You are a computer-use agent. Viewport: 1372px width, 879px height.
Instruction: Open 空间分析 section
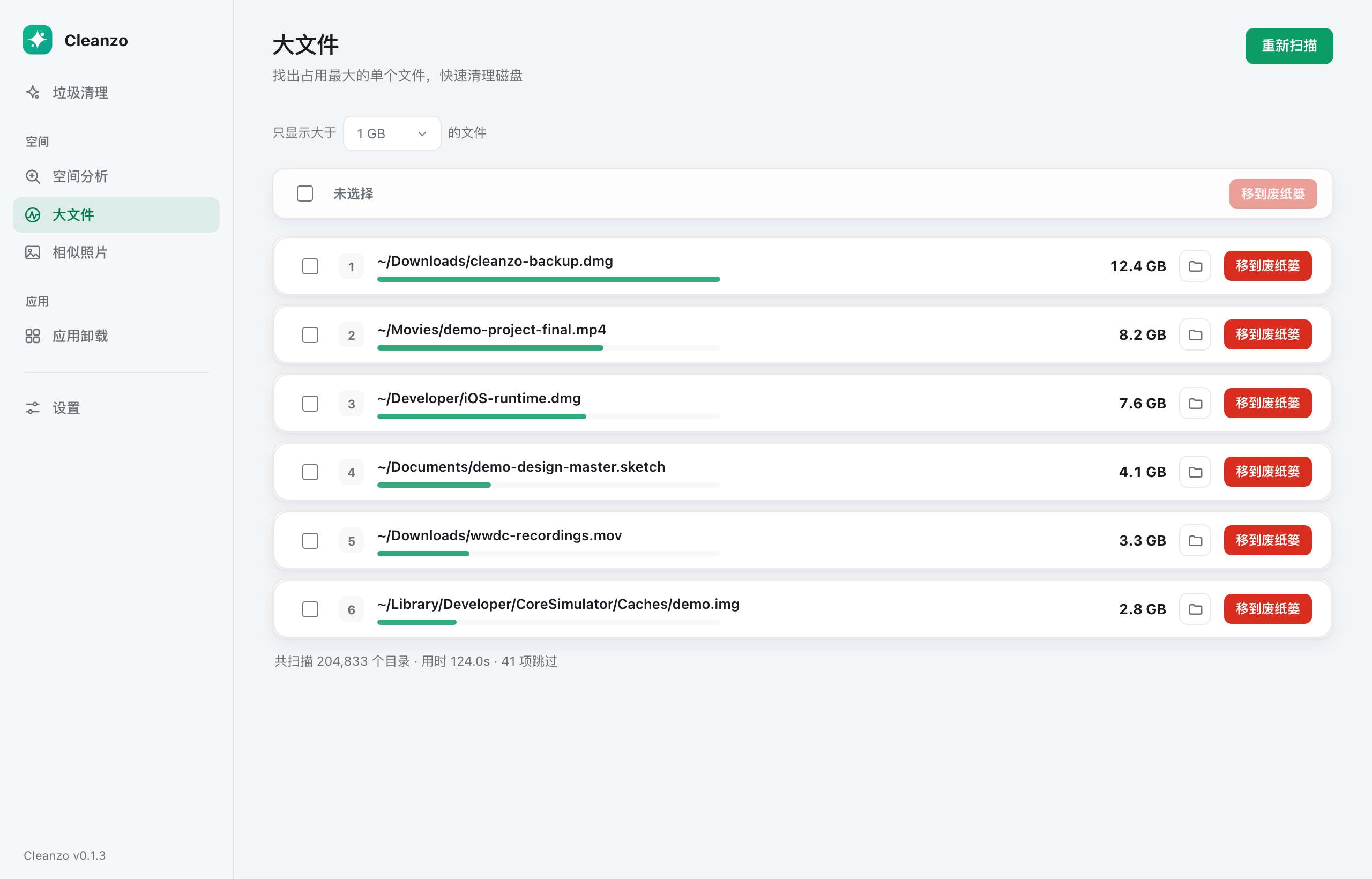(116, 176)
